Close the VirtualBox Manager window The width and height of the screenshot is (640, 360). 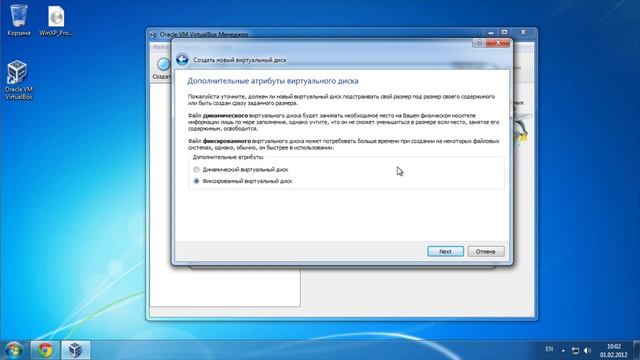[x=523, y=32]
